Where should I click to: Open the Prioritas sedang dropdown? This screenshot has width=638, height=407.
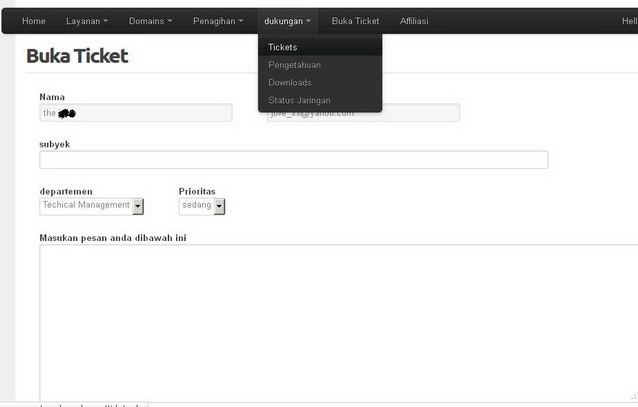tap(202, 205)
